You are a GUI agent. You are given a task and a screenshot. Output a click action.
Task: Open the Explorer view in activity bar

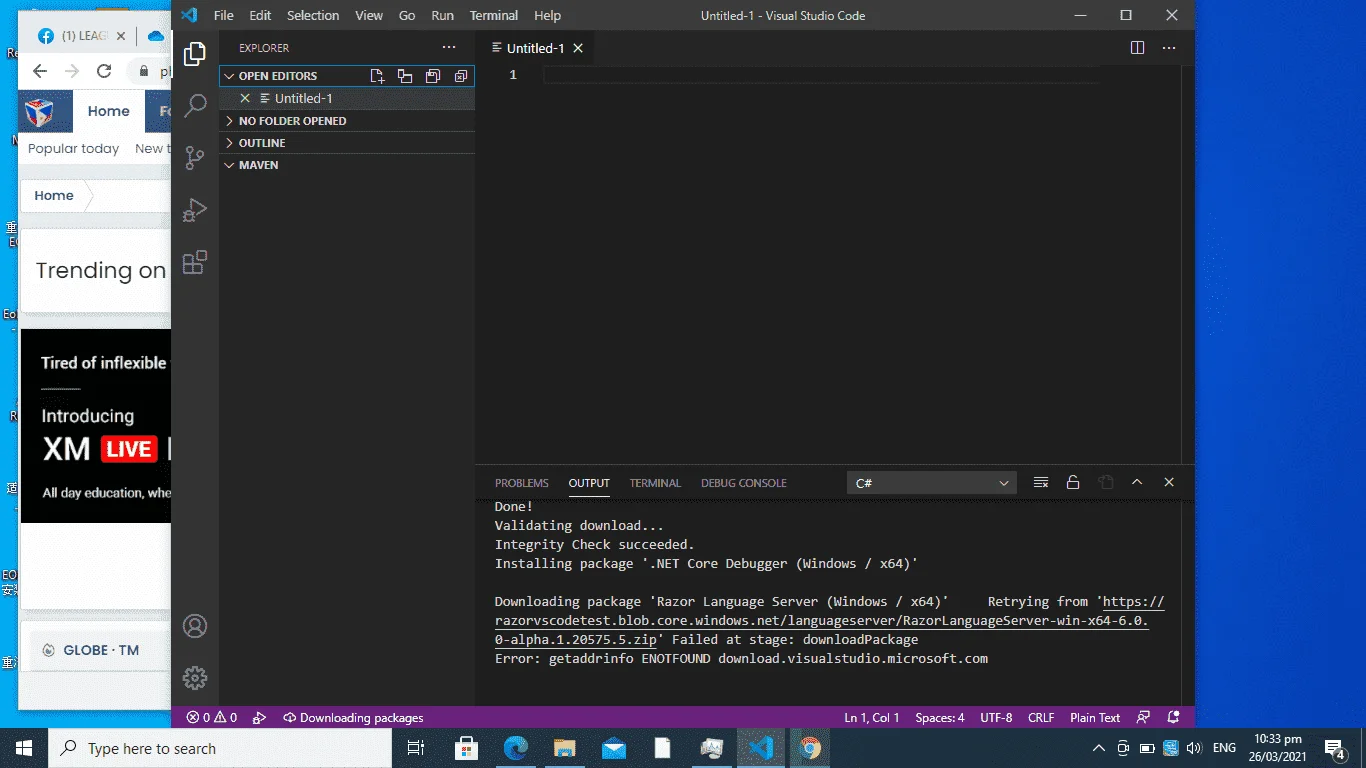195,54
